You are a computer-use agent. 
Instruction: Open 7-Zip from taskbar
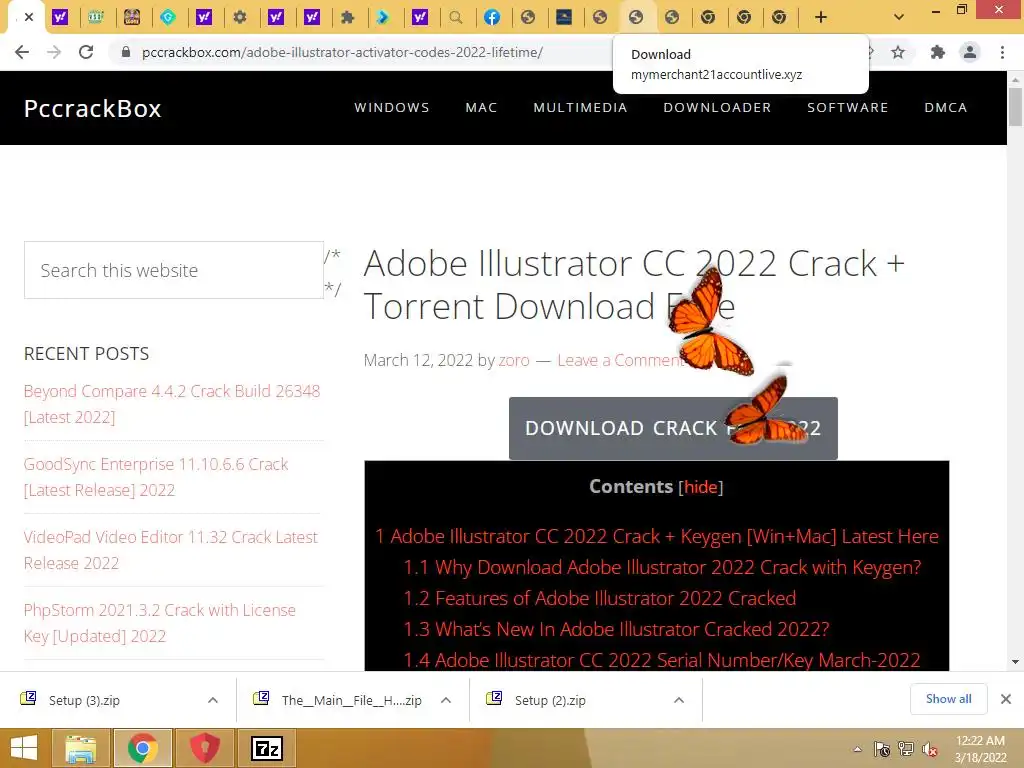pos(266,748)
